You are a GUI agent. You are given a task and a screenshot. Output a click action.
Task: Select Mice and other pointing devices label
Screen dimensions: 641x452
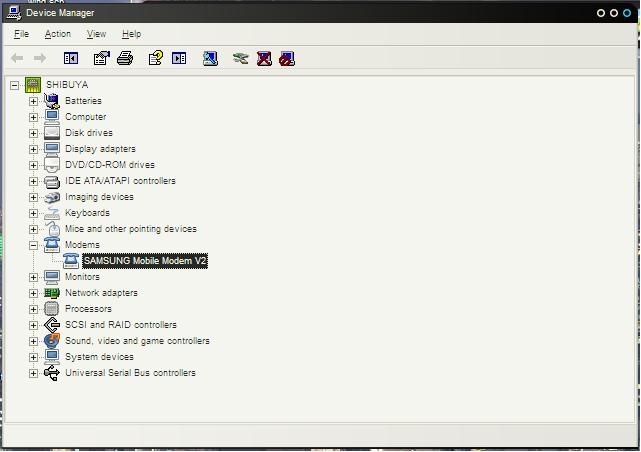click(x=131, y=229)
